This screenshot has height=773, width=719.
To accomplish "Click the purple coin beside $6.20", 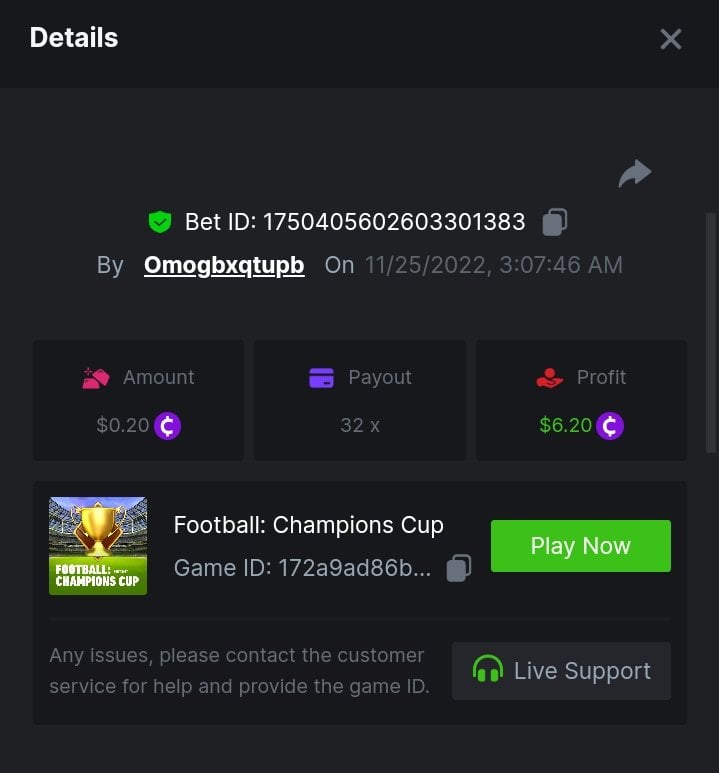I will coord(610,426).
